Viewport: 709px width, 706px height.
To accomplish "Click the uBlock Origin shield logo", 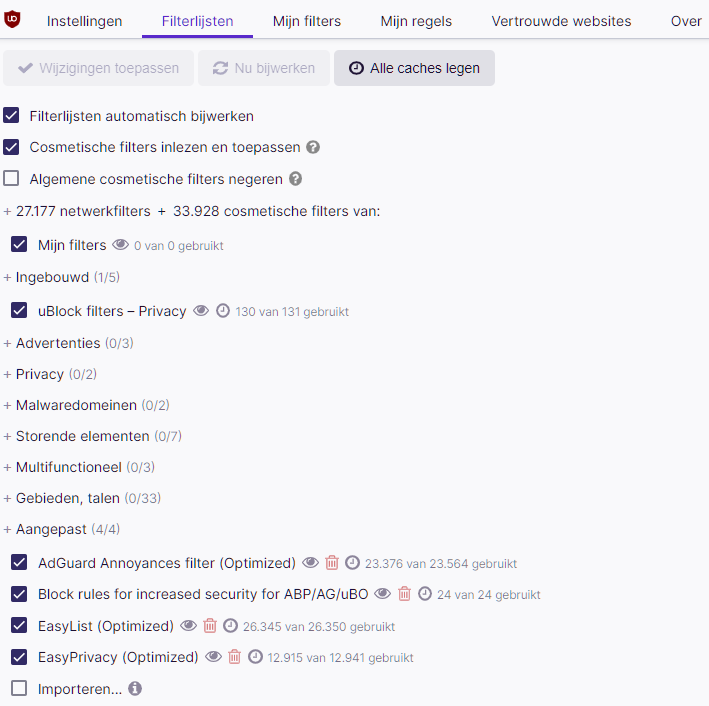I will 12,19.
